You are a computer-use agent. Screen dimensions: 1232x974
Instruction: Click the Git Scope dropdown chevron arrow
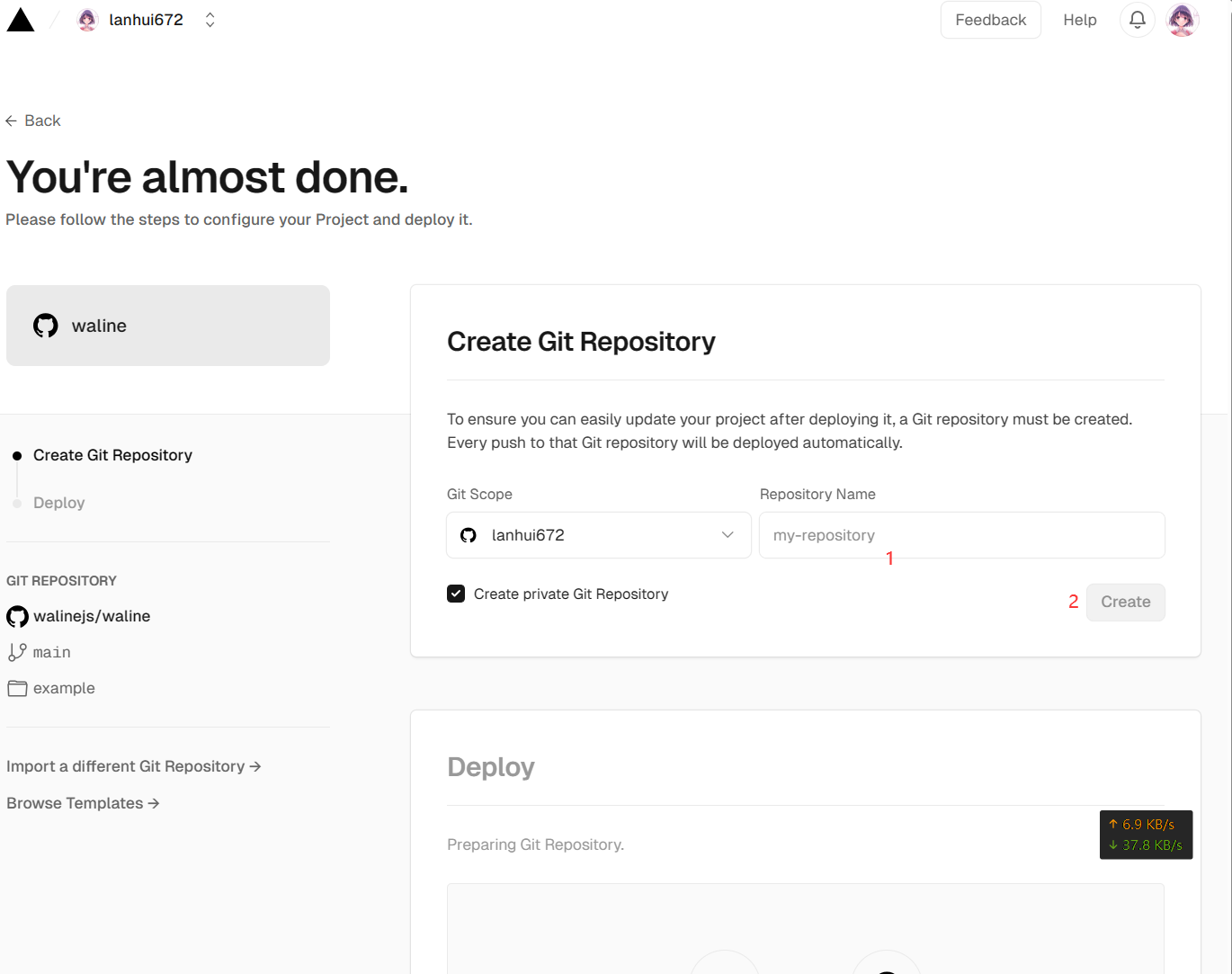tap(728, 535)
